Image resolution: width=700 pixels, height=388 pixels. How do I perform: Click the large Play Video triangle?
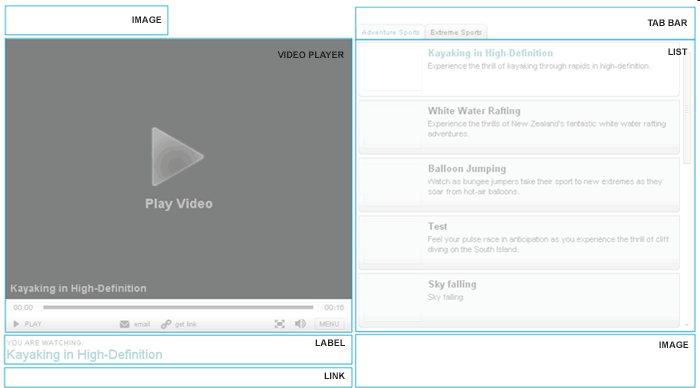(177, 157)
